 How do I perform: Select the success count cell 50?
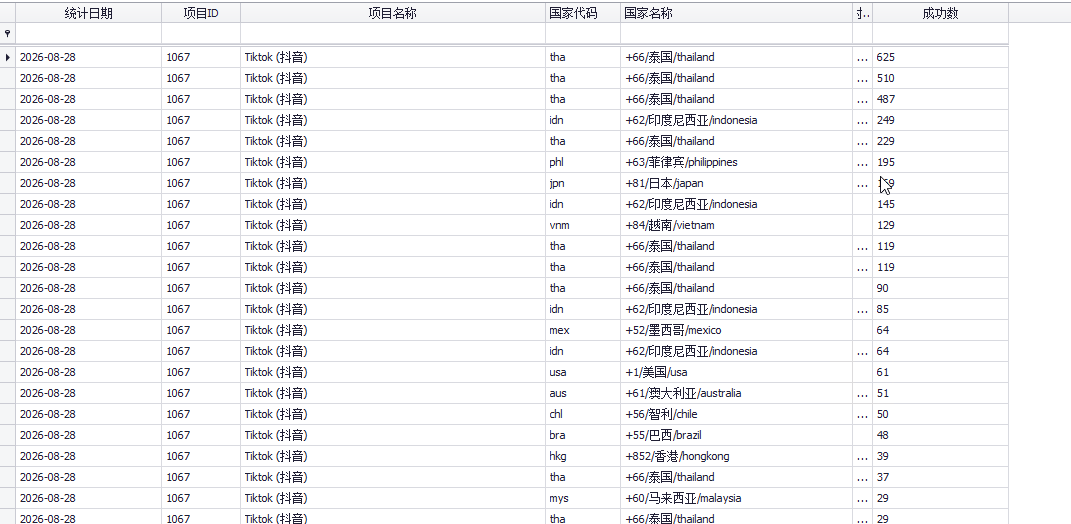941,414
